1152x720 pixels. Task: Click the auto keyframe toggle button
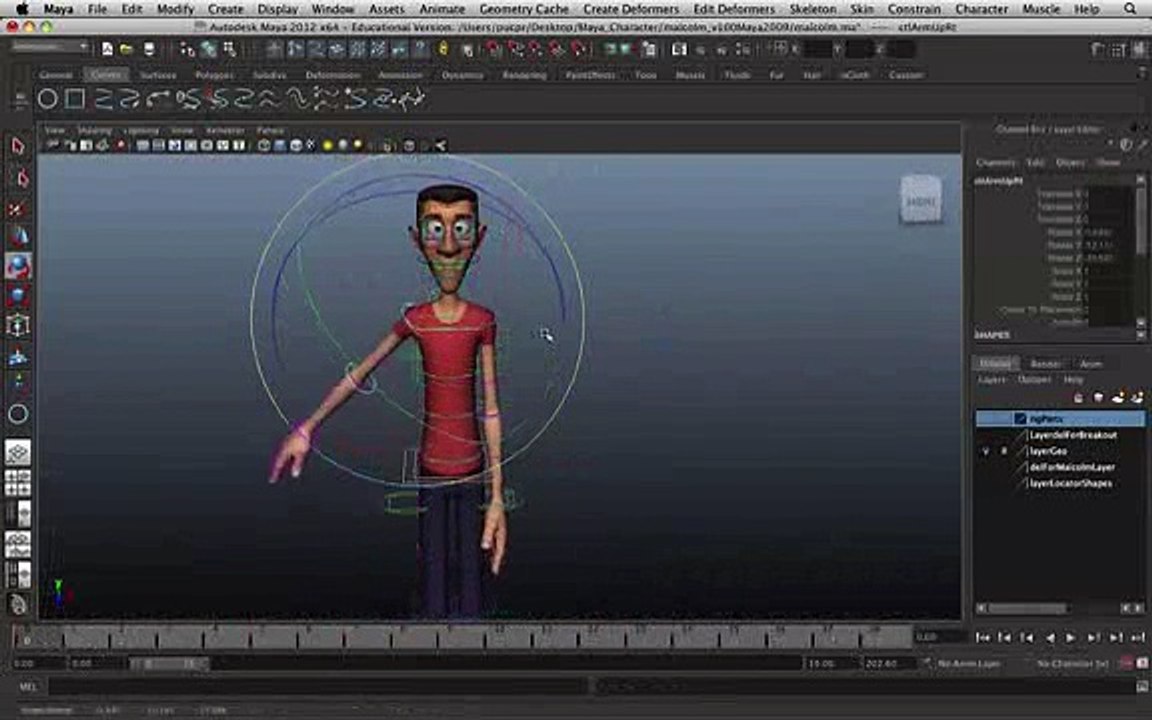point(1127,663)
